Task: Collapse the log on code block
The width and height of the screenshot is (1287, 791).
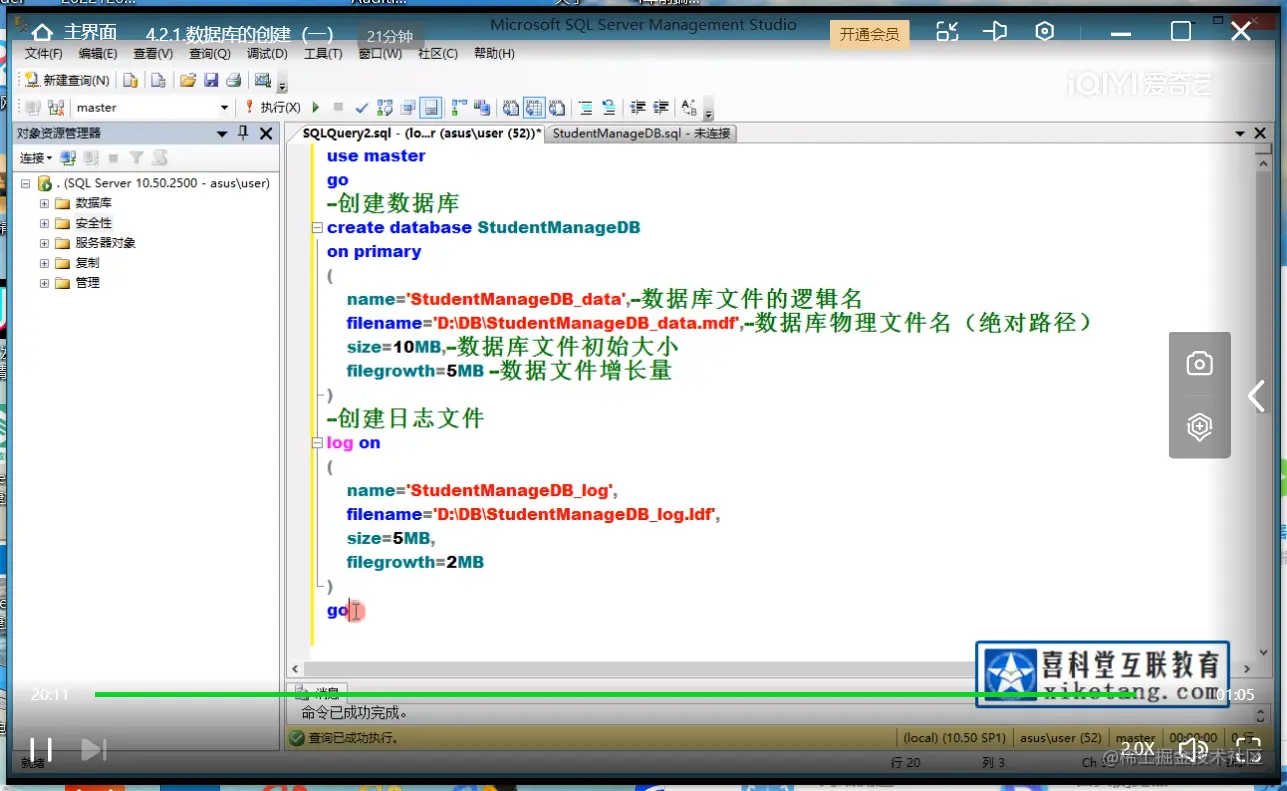Action: 317,443
